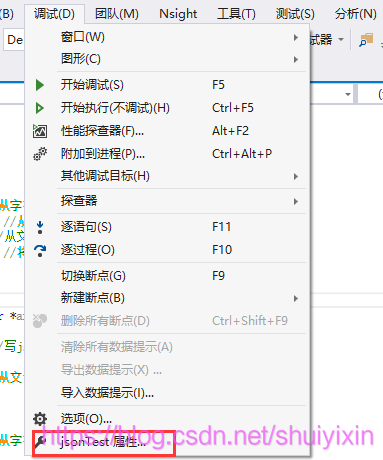The height and width of the screenshot is (460, 383).
Task: Click the Step Into arrow icon
Action: coord(40,227)
